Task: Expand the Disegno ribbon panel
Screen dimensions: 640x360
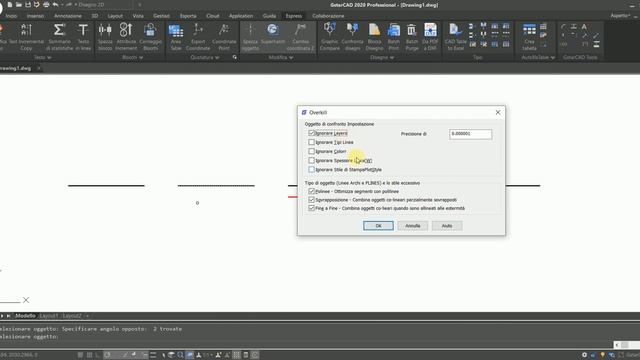Action: (x=382, y=58)
